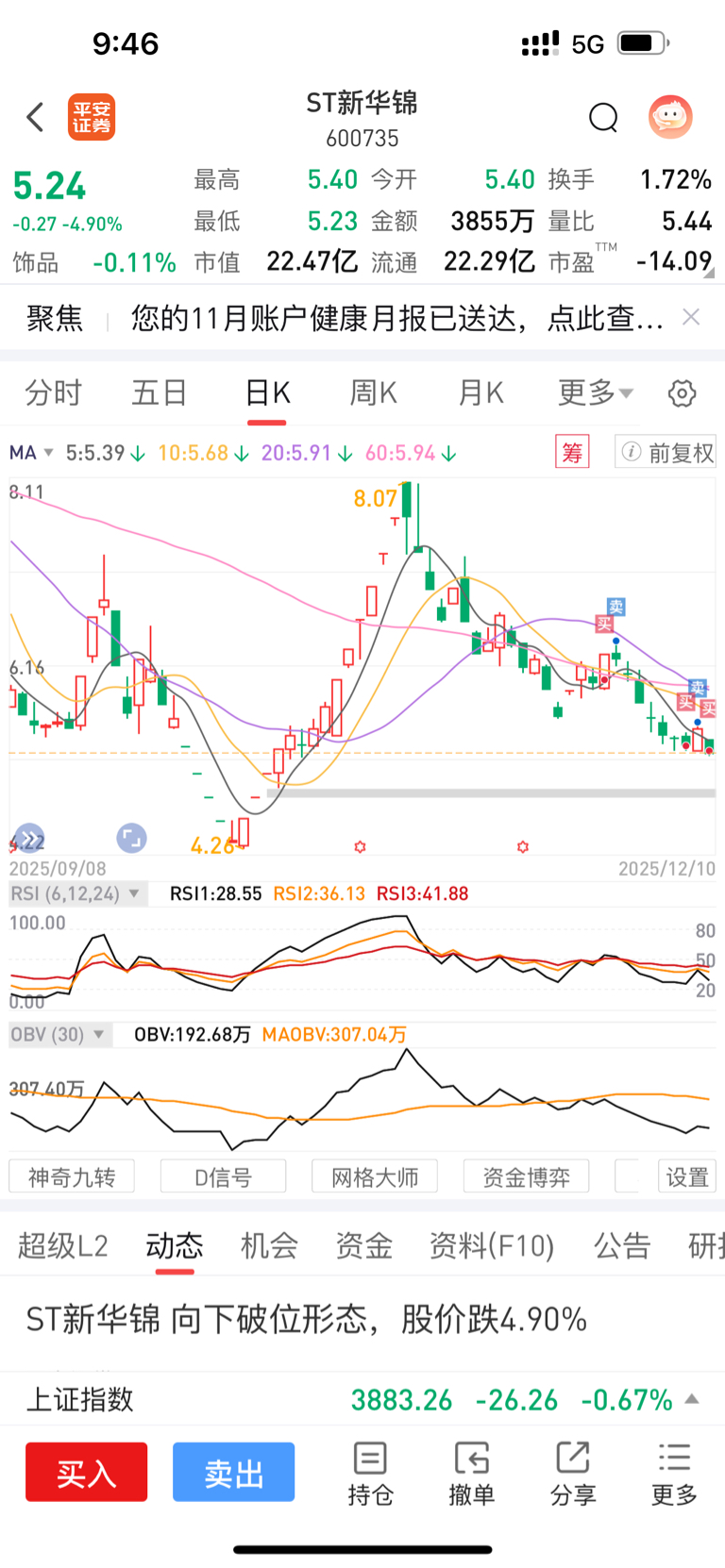This screenshot has width=725, height=1568.
Task: Tap the OBV:192.68万 value
Action: [x=193, y=1035]
